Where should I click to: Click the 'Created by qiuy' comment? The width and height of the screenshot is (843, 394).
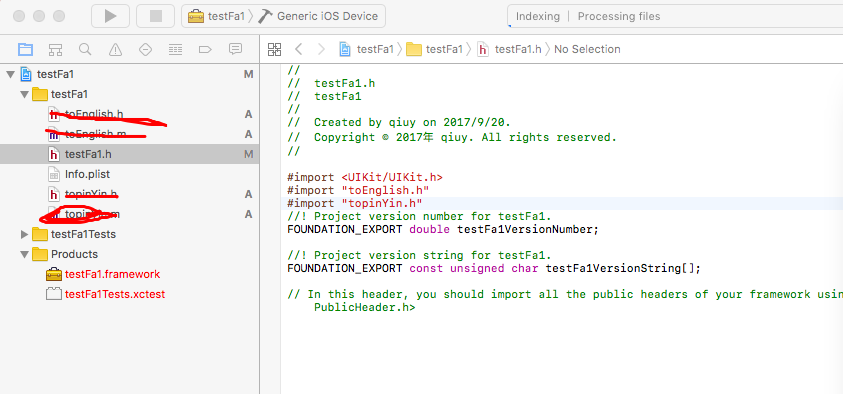pos(399,123)
